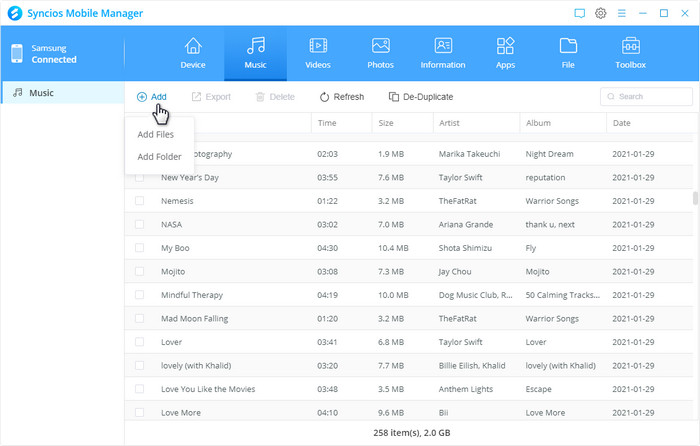Click album thank u, next
Viewport: 700px width, 446px height.
click(x=550, y=225)
